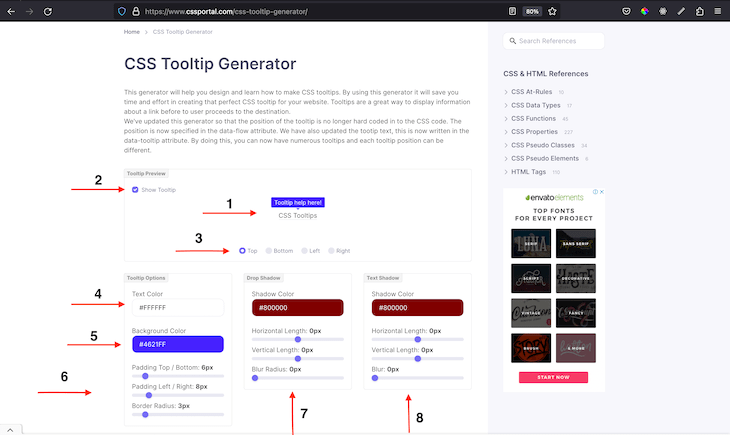Expand CSS Properties reference list
Viewport: 730px width, 435px height.
pyautogui.click(x=534, y=131)
